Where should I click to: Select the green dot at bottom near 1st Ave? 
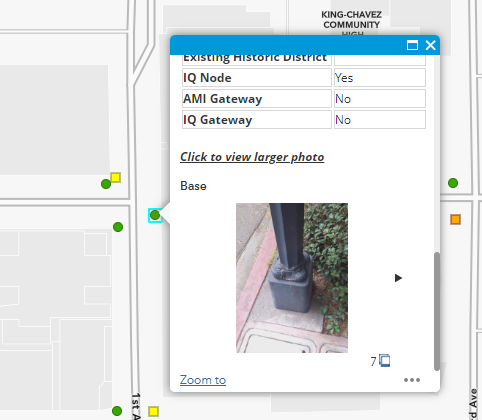[117, 411]
